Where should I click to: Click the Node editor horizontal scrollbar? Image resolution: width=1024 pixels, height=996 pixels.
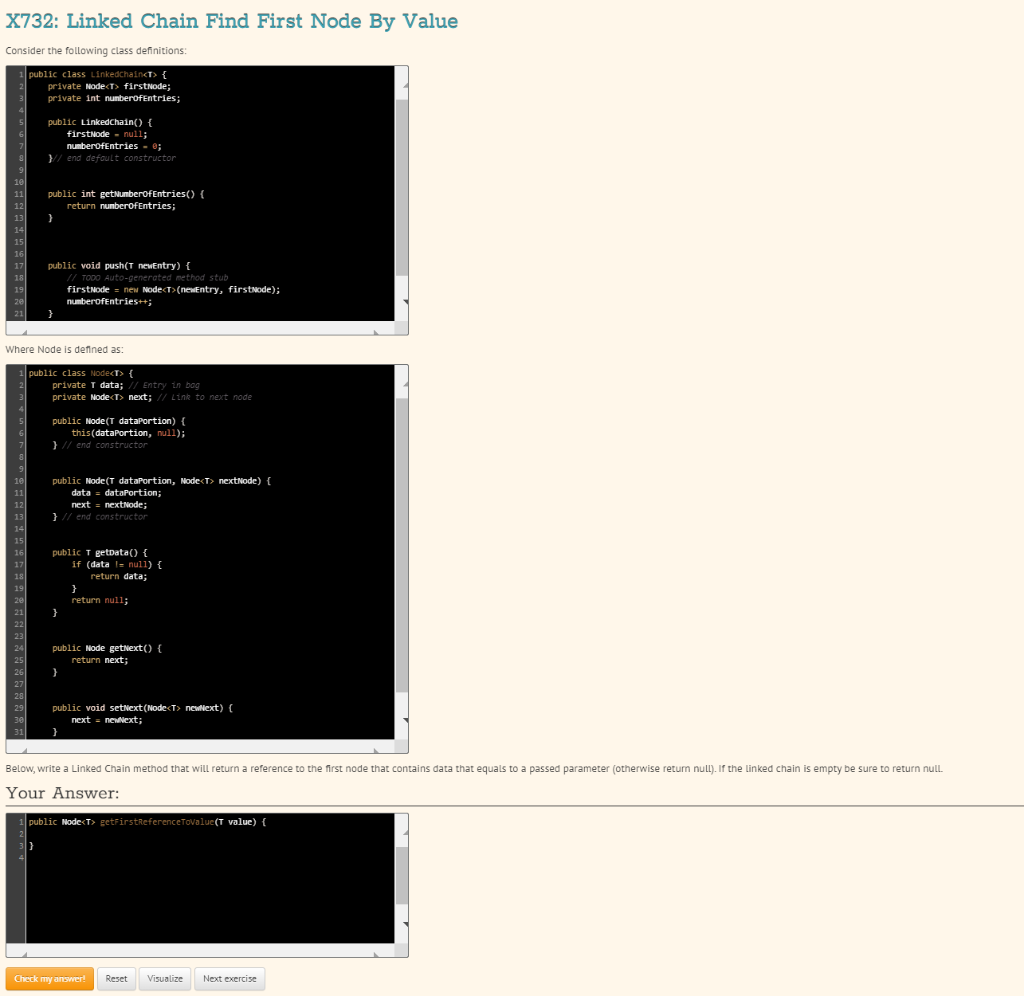(200, 746)
